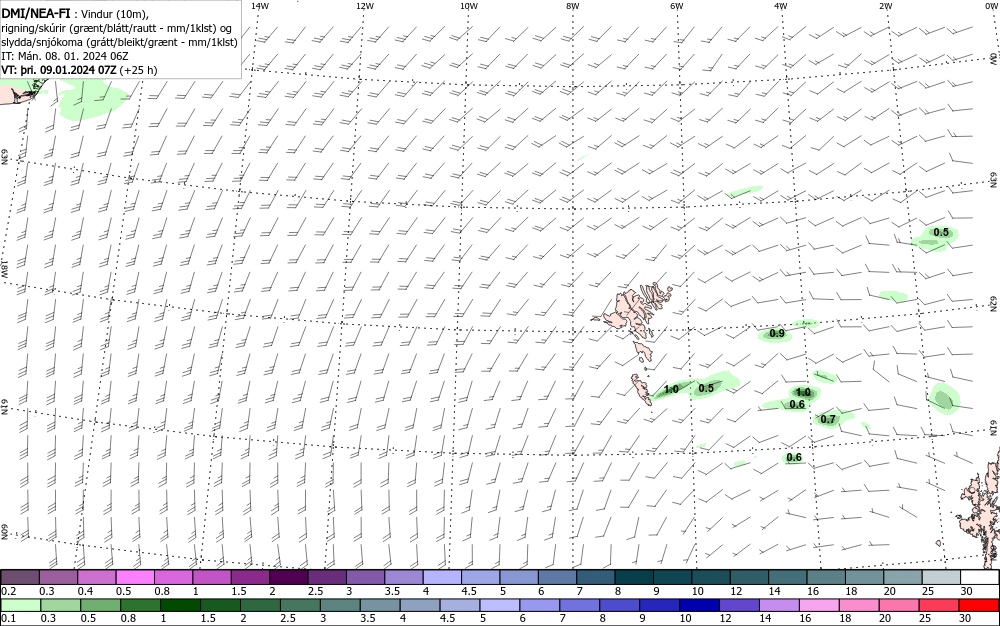
Task: Click the 1.0 value directly above a 0.6
Action: 804,393
